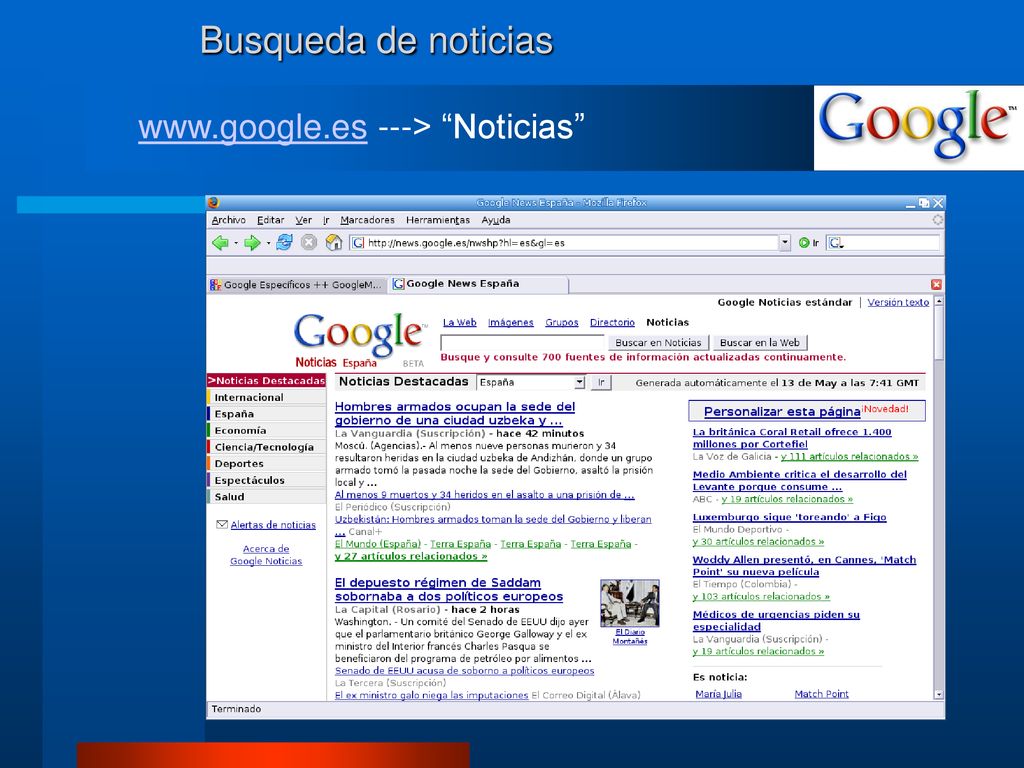Viewport: 1024px width, 768px height.
Task: Open headline El depuesto régimen de Saddam
Action: (449, 590)
